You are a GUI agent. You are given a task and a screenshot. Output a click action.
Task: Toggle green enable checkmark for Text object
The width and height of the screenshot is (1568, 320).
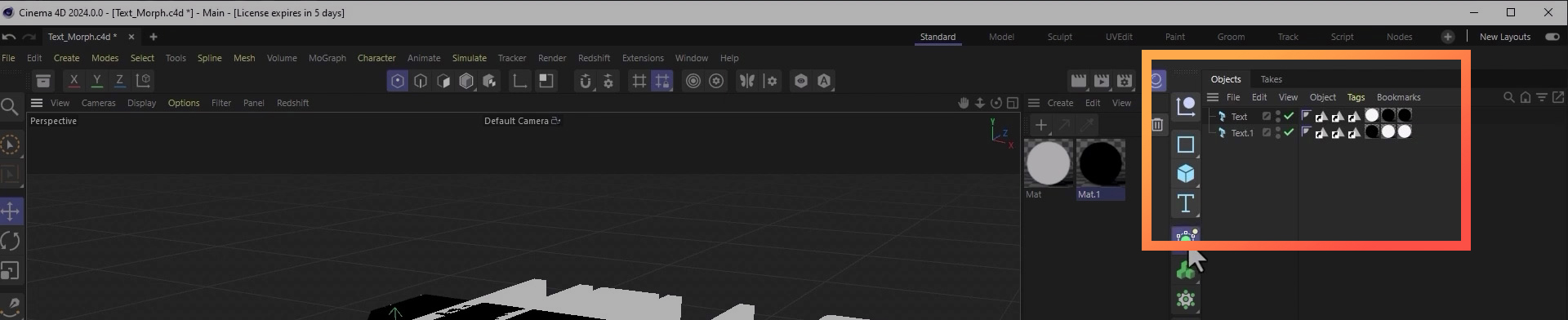(1289, 117)
